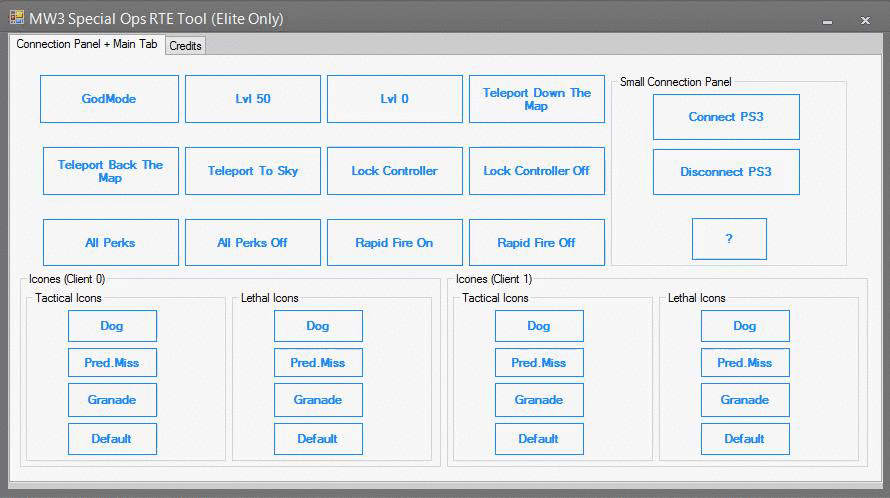This screenshot has width=890, height=498.
Task: Activate Teleport To Sky
Action: tap(253, 171)
